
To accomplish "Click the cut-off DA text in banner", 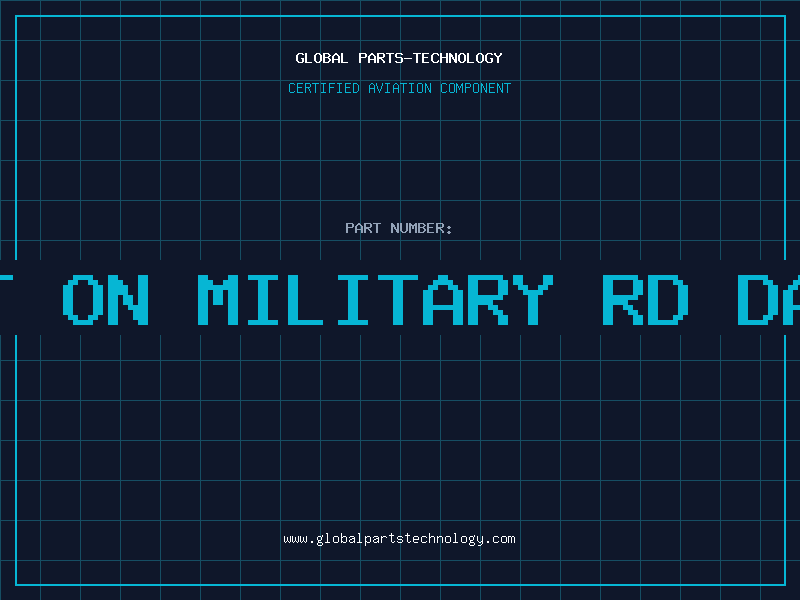I will pyautogui.click(x=768, y=300).
